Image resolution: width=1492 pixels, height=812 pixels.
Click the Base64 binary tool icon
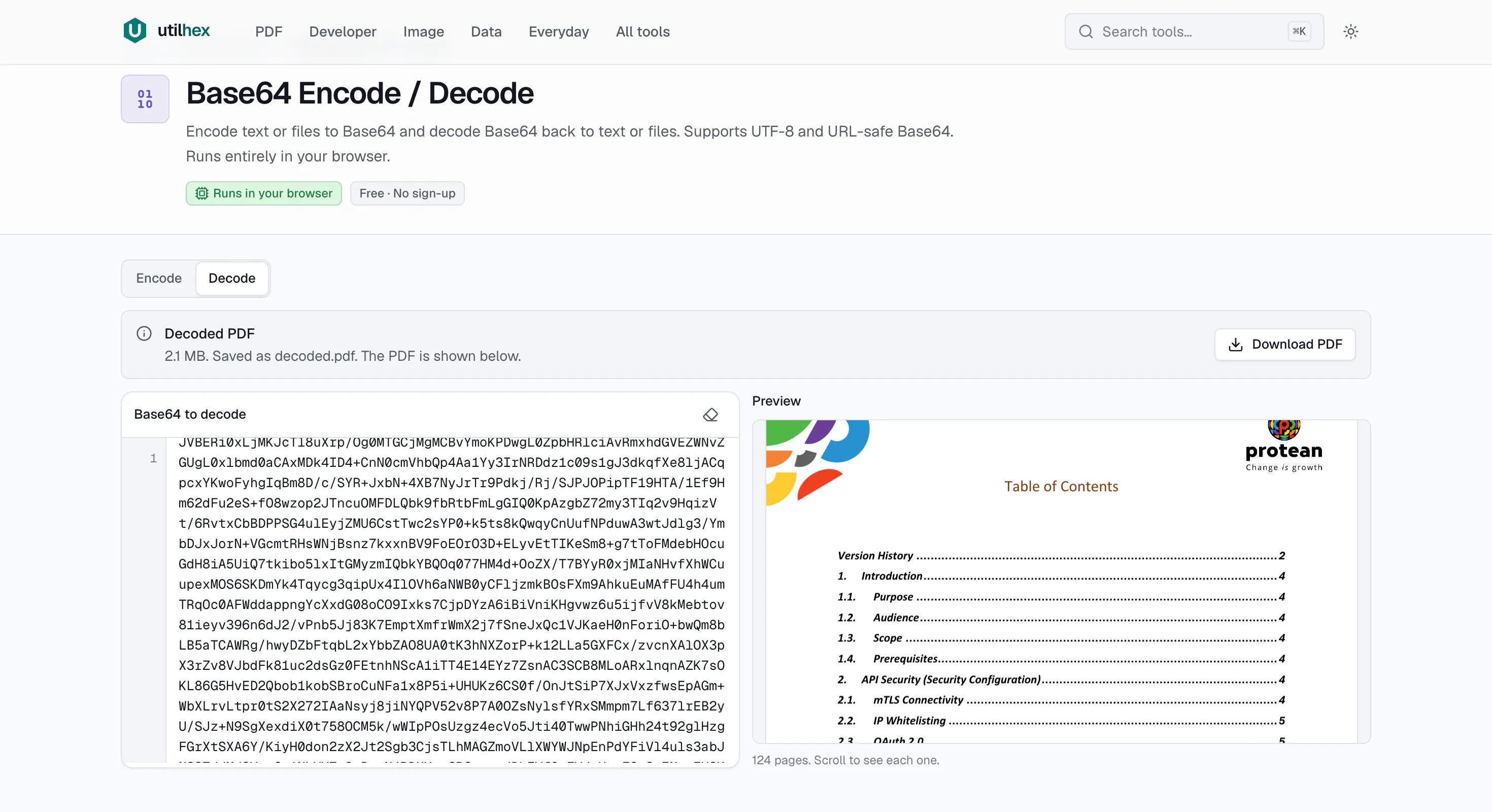(x=145, y=98)
